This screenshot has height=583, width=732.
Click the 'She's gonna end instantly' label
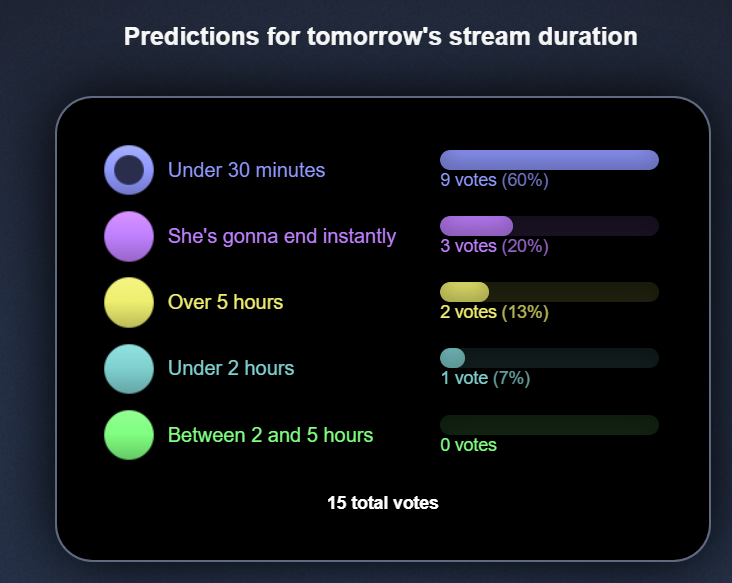[x=282, y=236]
